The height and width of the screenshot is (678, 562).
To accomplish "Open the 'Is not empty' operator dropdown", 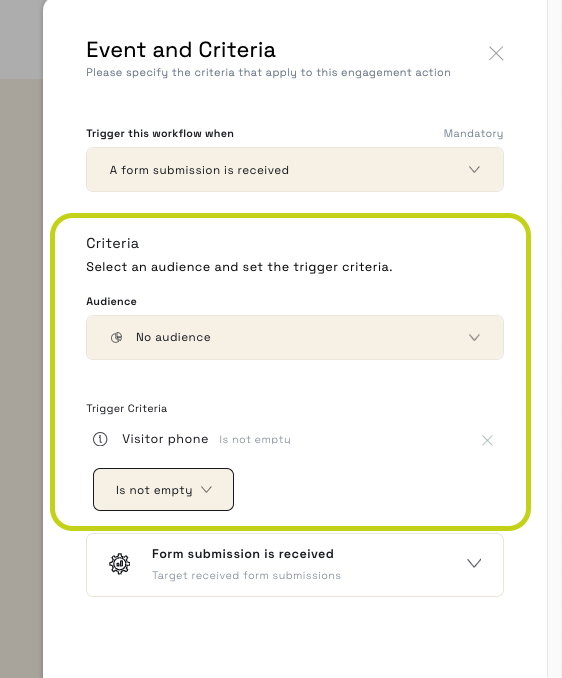I will (x=163, y=489).
